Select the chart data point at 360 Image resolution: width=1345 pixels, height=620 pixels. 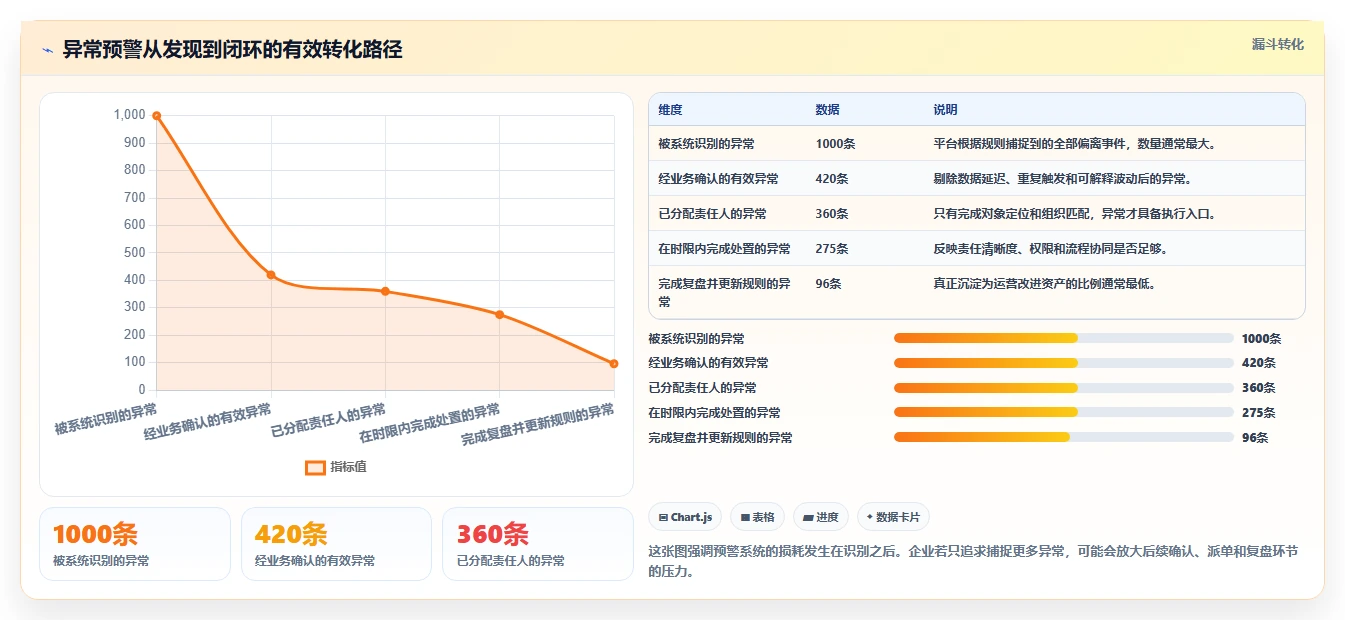[385, 291]
